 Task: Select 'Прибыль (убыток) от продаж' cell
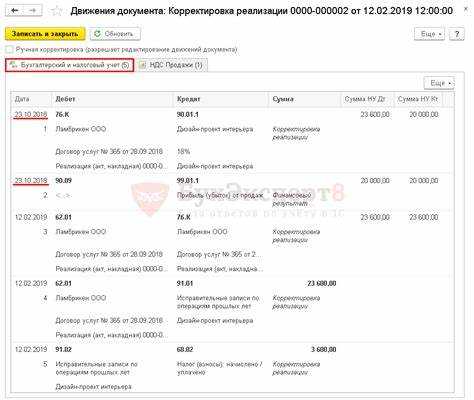(220, 195)
